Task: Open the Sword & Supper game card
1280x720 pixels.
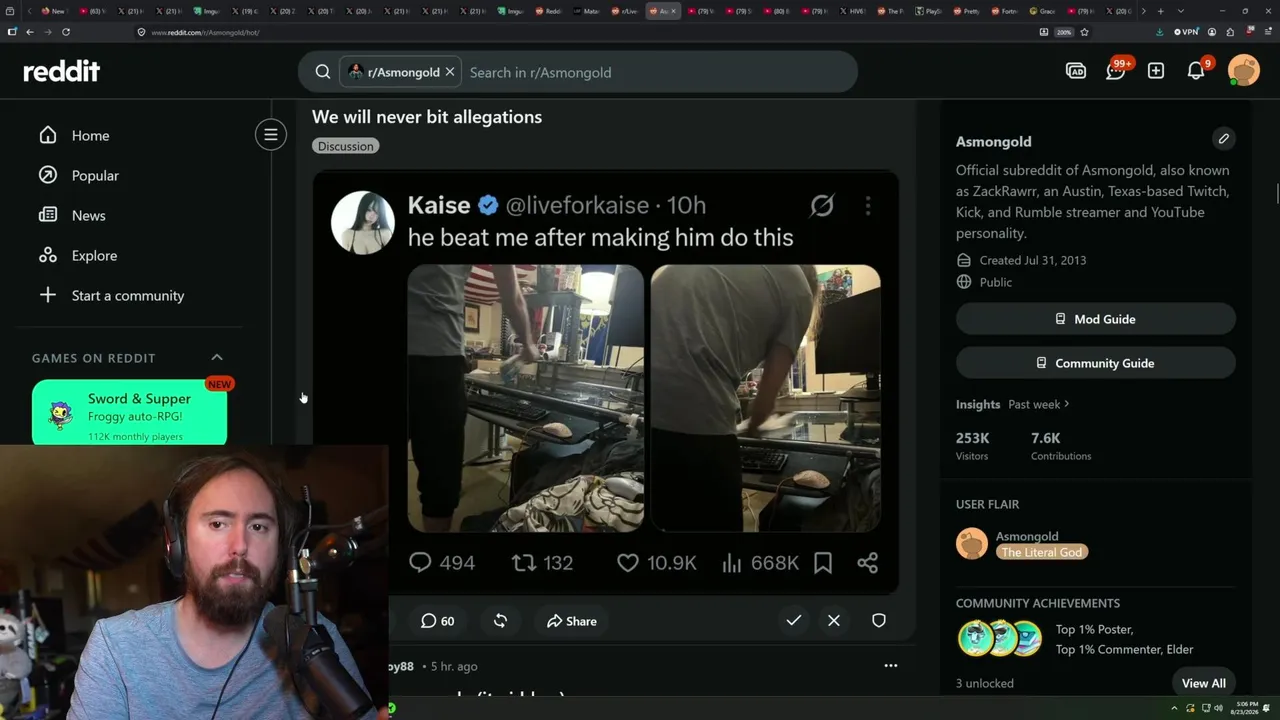Action: pos(130,412)
